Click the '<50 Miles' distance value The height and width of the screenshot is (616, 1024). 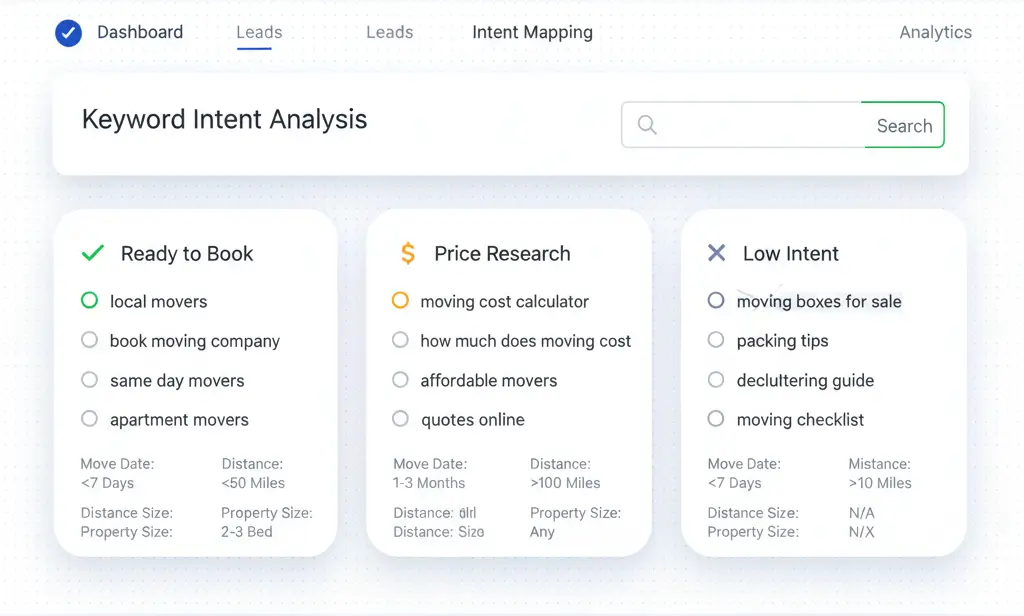[253, 483]
